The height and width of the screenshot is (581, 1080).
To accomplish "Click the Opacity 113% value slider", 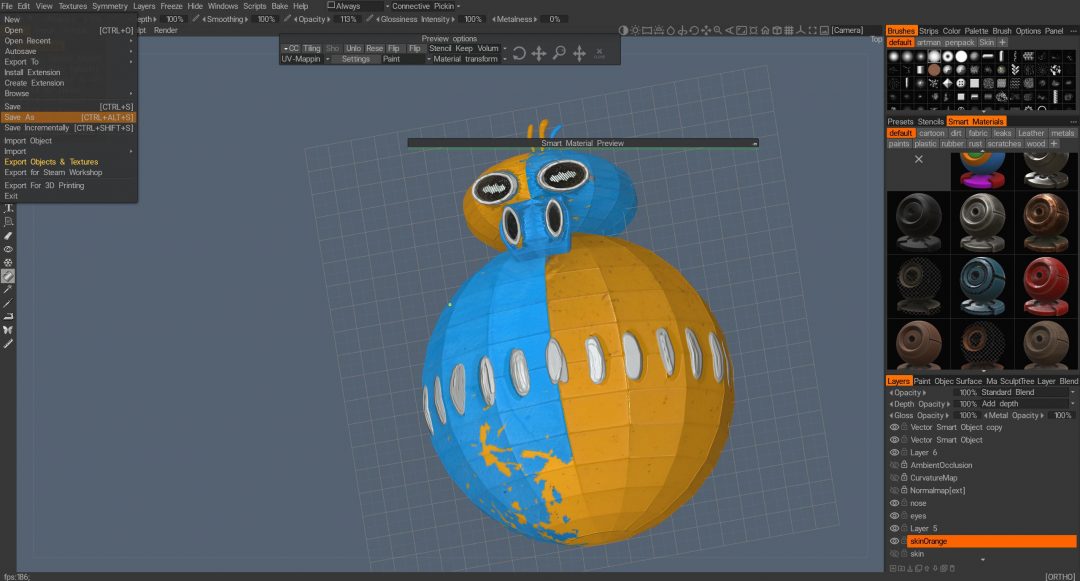I will coord(348,19).
